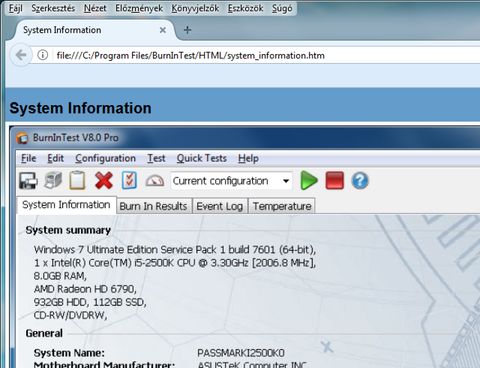Click the AMD Radeon HD 6790 line

(85, 289)
